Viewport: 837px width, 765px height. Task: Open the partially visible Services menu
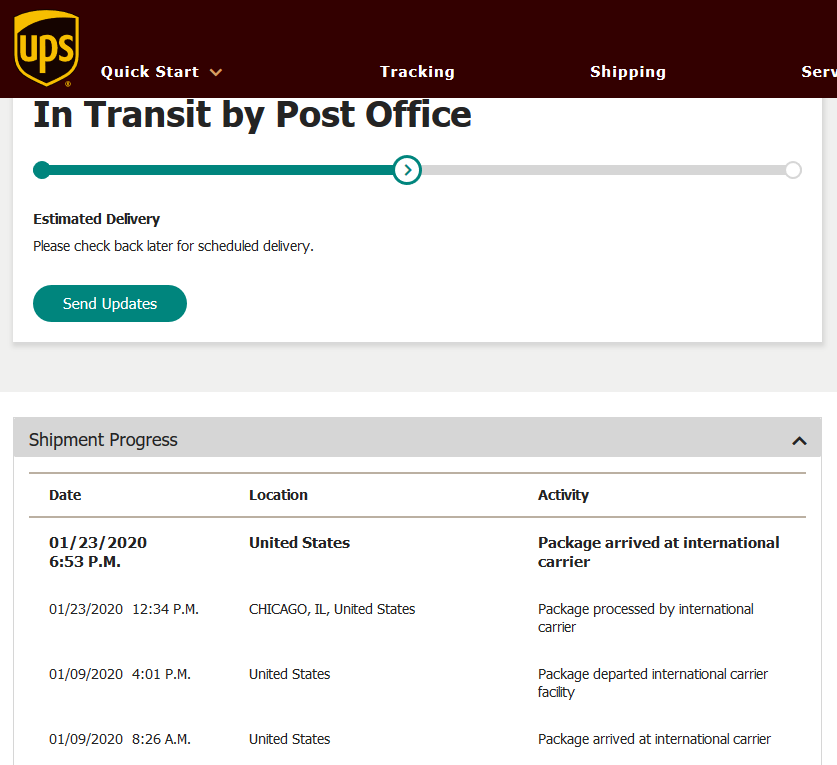pos(819,72)
